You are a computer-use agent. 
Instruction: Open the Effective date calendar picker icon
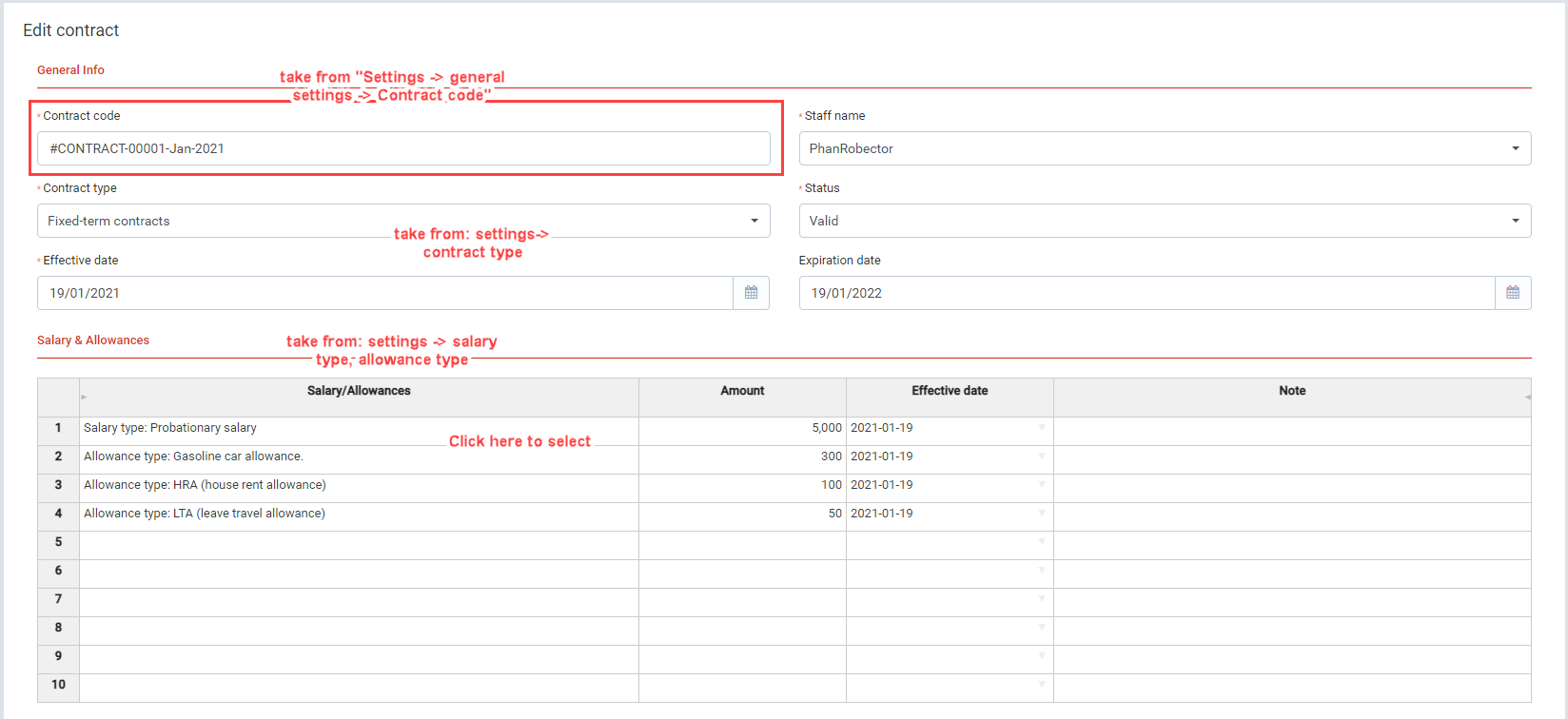[751, 293]
